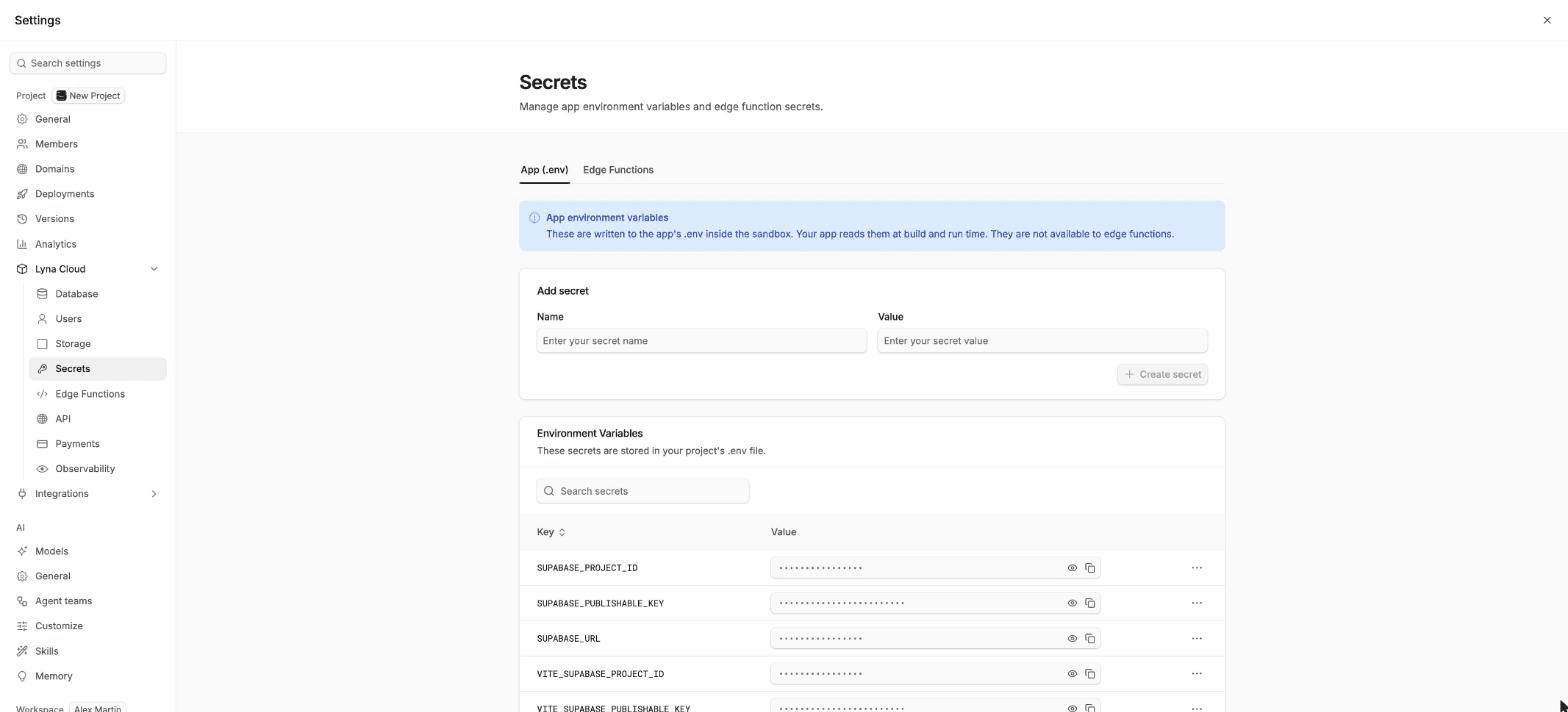The image size is (1568, 712).
Task: Focus the Search secrets box
Action: [x=643, y=491]
